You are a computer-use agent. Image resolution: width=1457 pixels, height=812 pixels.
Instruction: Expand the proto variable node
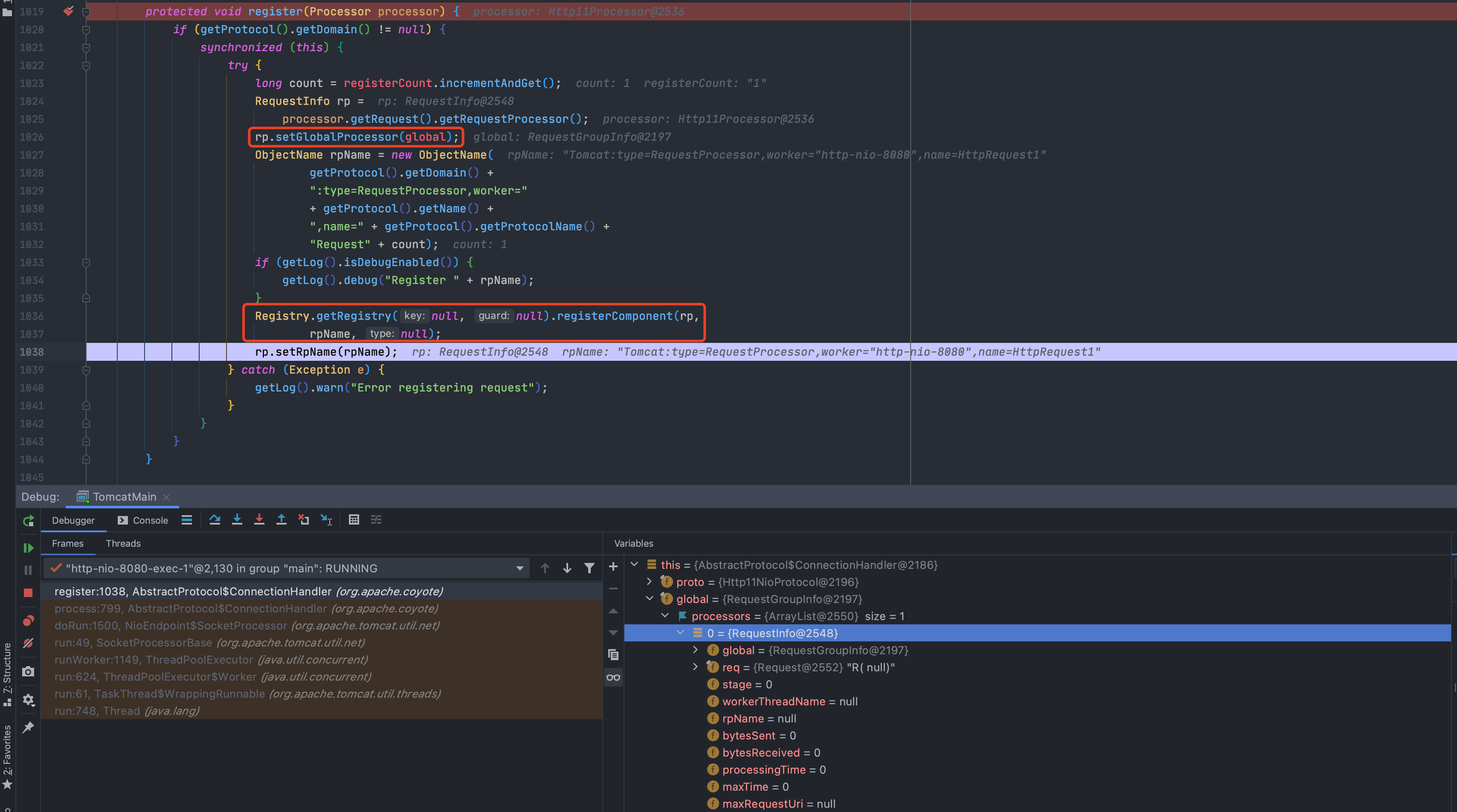(x=649, y=581)
